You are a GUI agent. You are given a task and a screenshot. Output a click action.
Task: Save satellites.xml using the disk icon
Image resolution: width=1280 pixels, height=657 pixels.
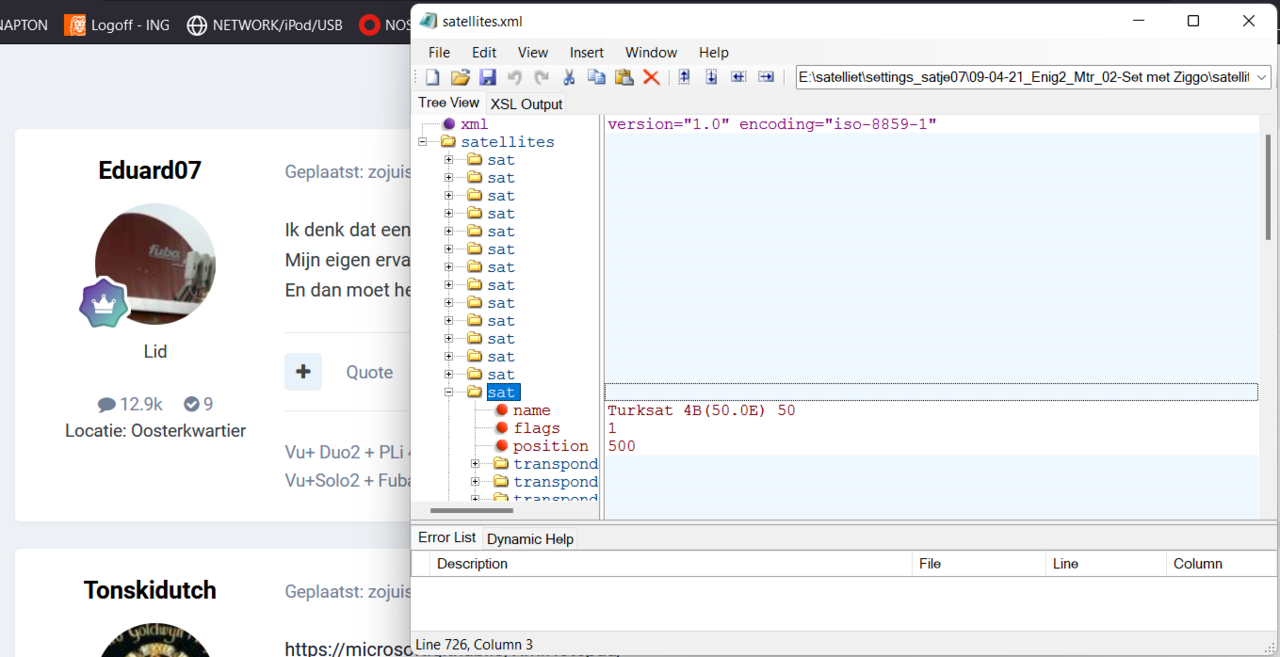click(x=488, y=76)
